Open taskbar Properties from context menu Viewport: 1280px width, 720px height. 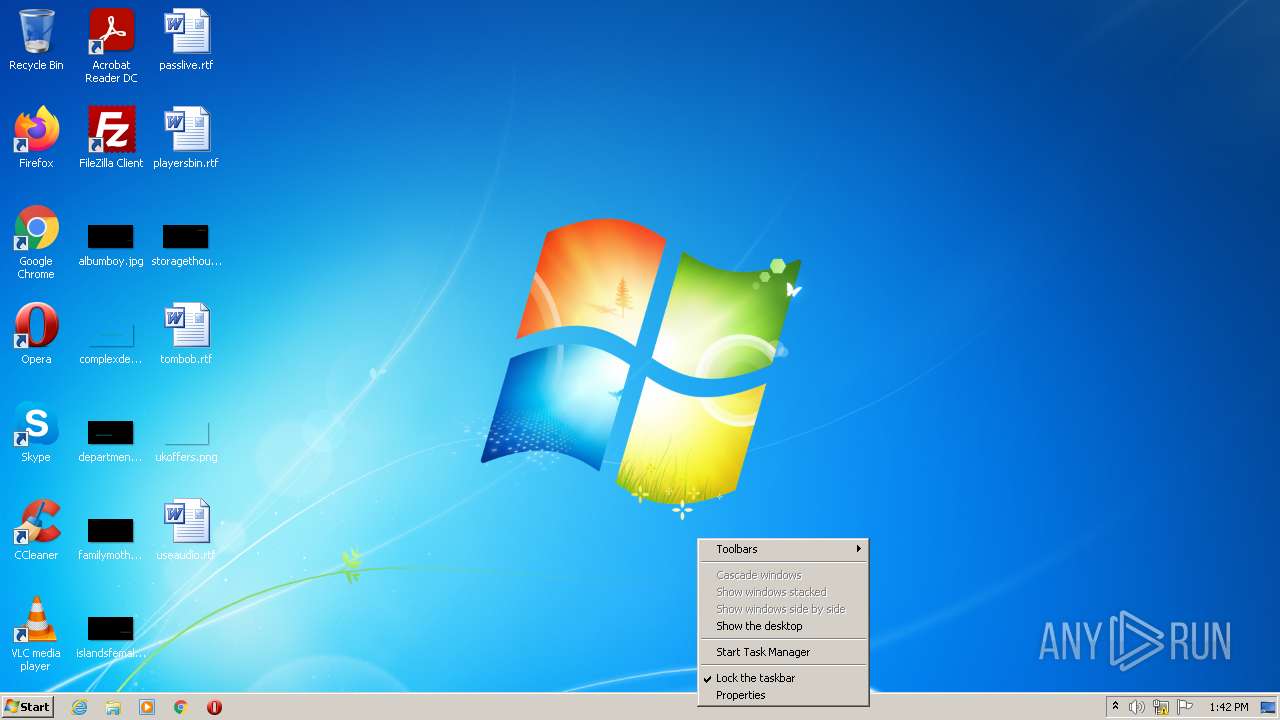(x=783, y=695)
